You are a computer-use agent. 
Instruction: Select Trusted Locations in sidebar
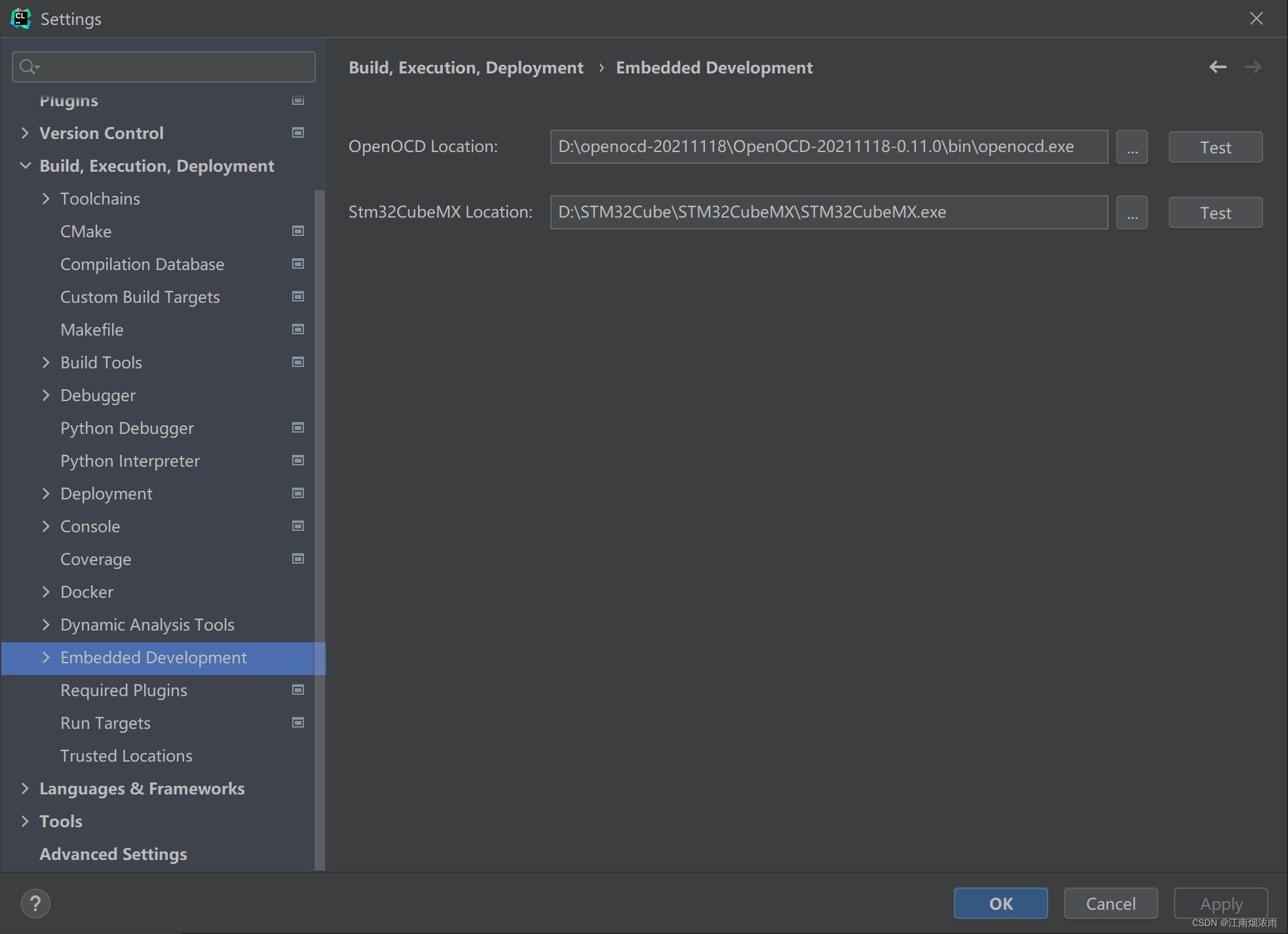tap(126, 756)
